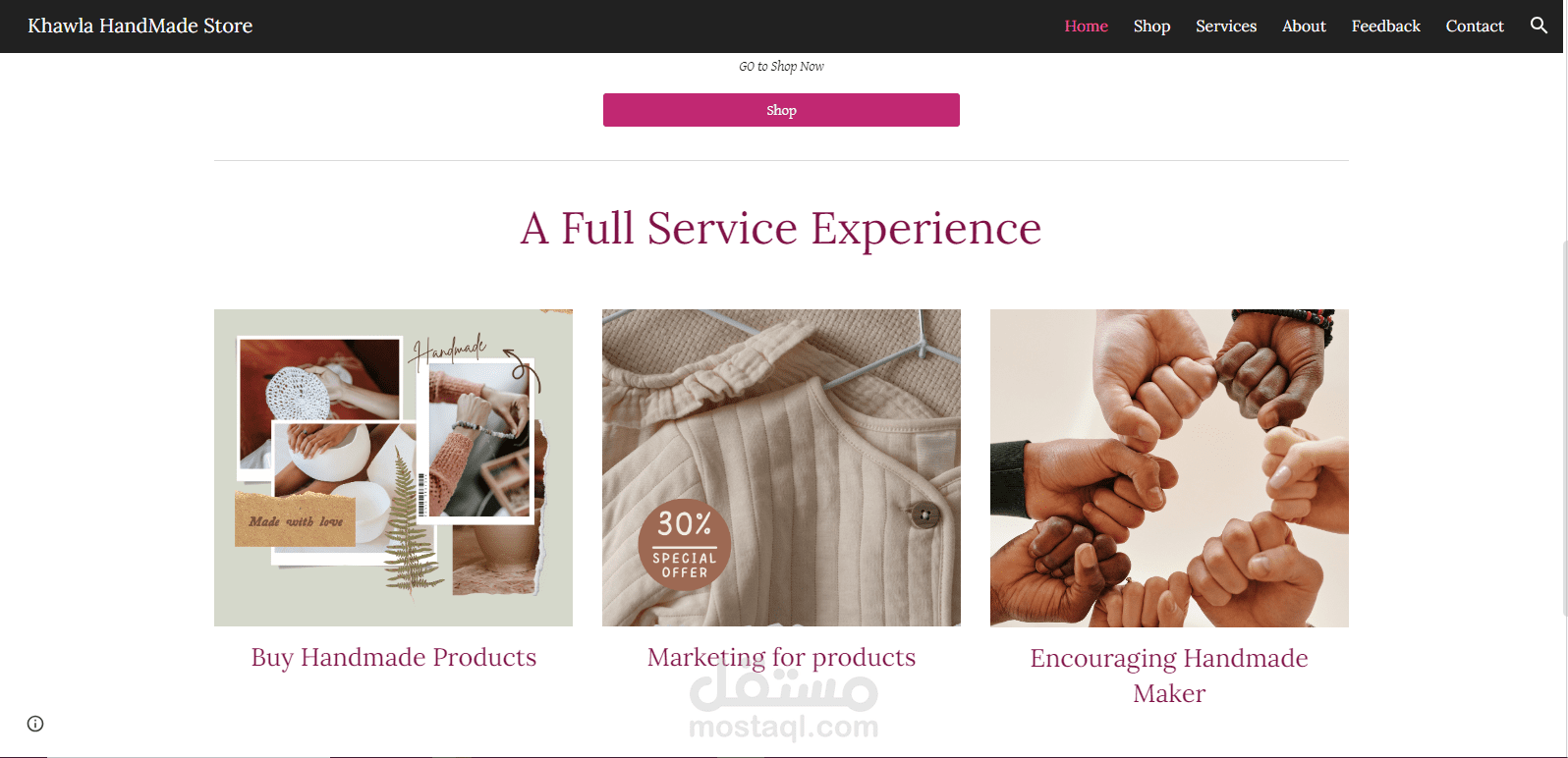Click the A Full Service Experience title
The height and width of the screenshot is (758, 1568).
pyautogui.click(x=781, y=229)
